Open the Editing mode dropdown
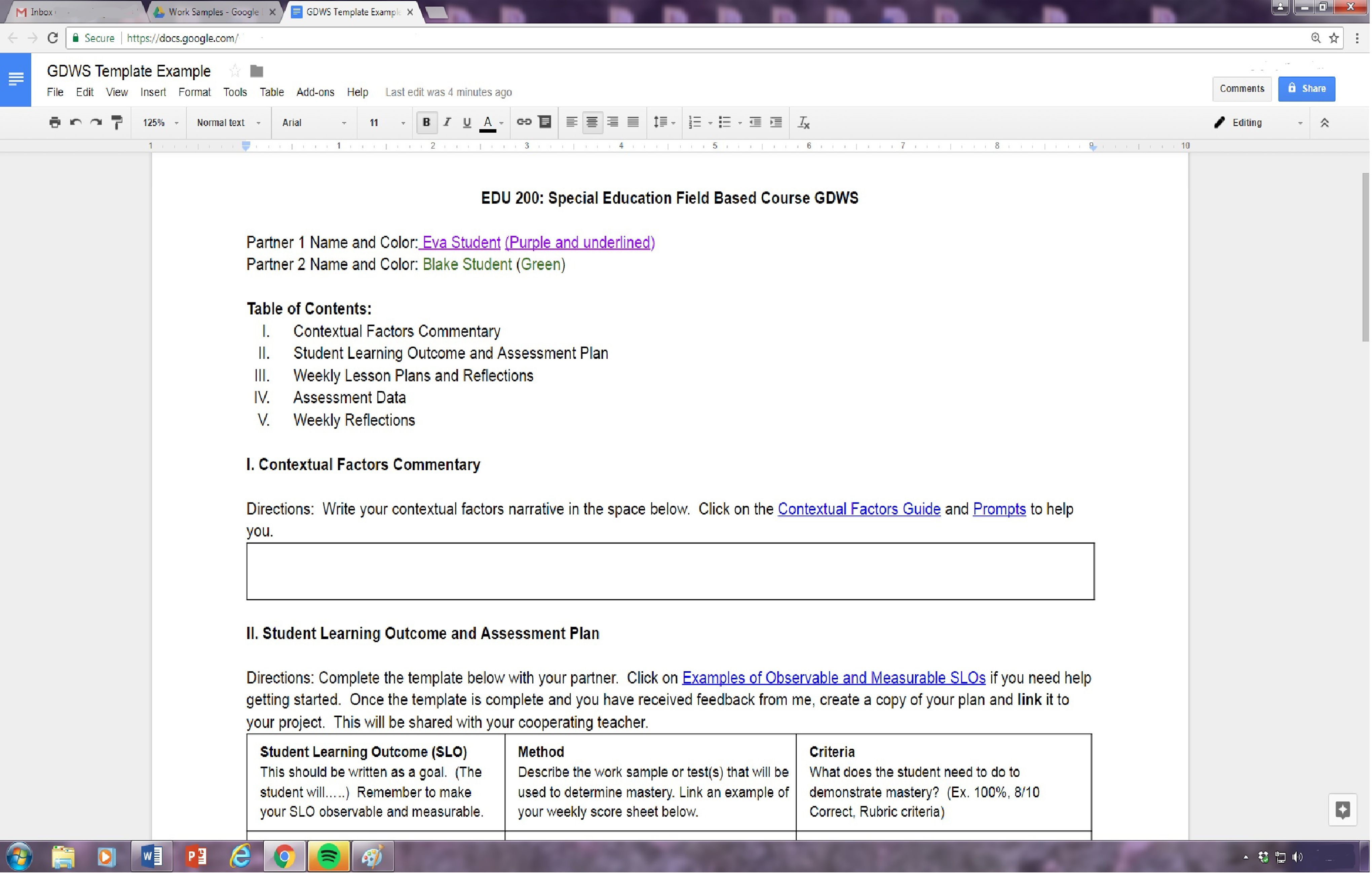This screenshot has height=873, width=1372. point(1258,122)
